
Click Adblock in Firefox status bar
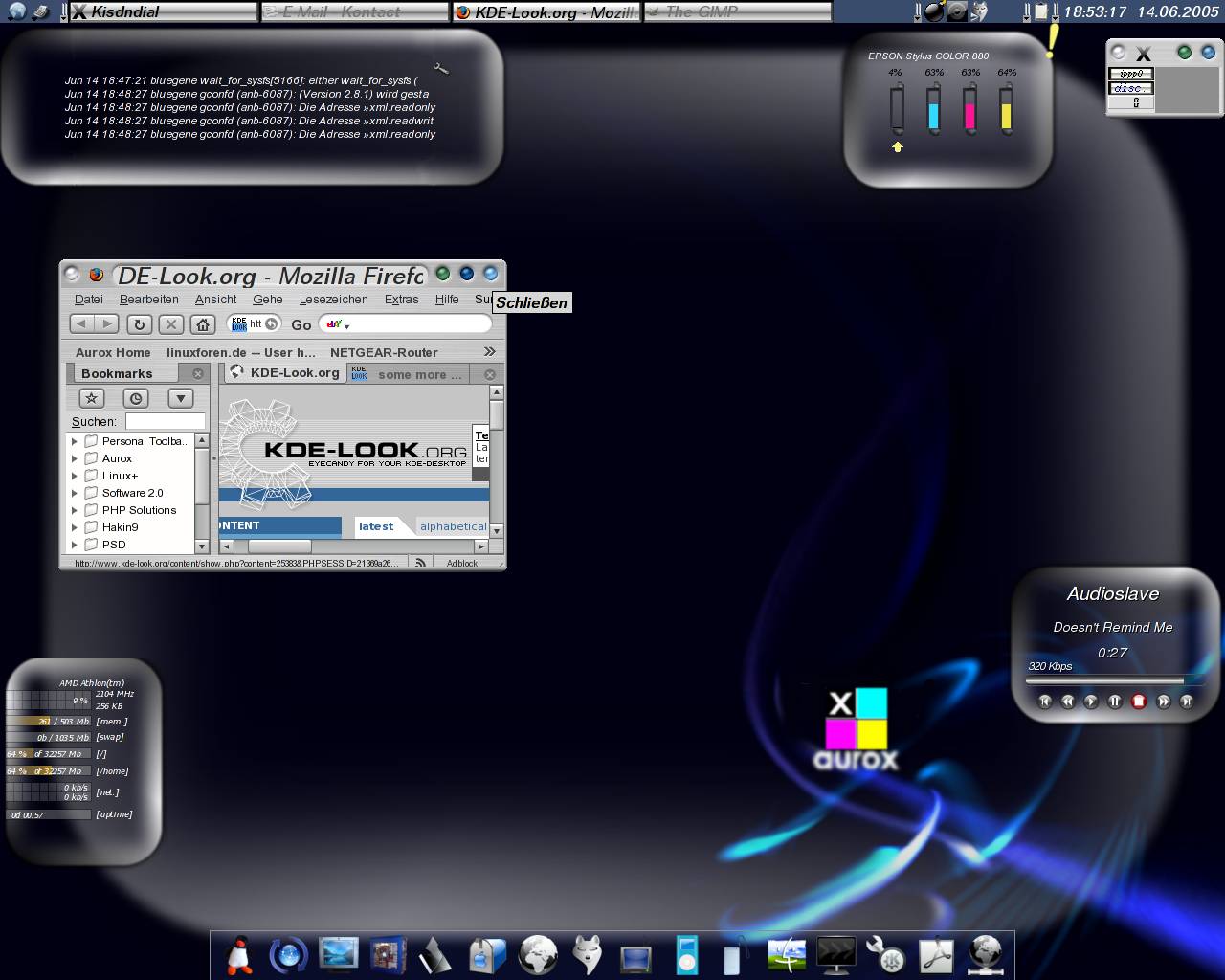pos(462,563)
